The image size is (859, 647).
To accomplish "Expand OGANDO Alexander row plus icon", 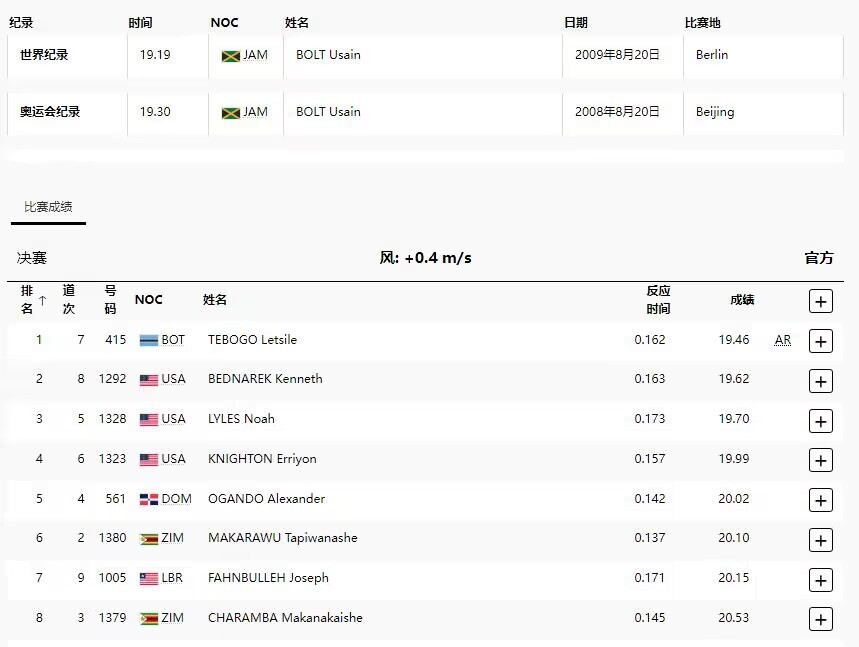I will [x=821, y=501].
